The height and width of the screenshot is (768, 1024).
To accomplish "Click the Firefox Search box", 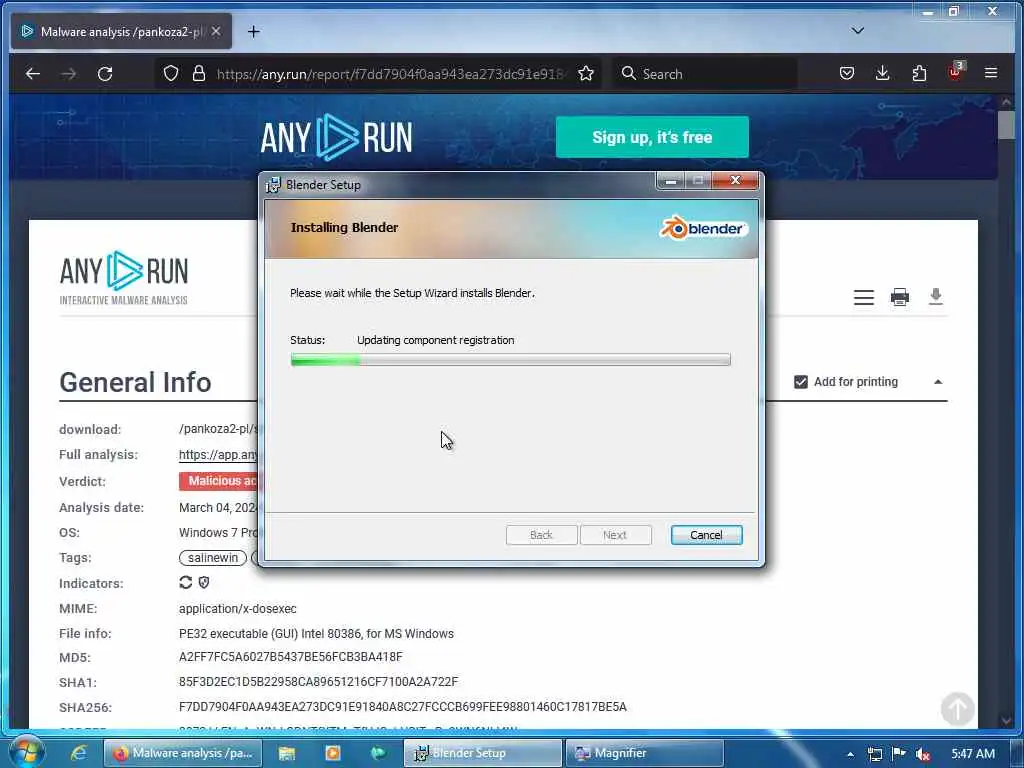I will point(705,74).
